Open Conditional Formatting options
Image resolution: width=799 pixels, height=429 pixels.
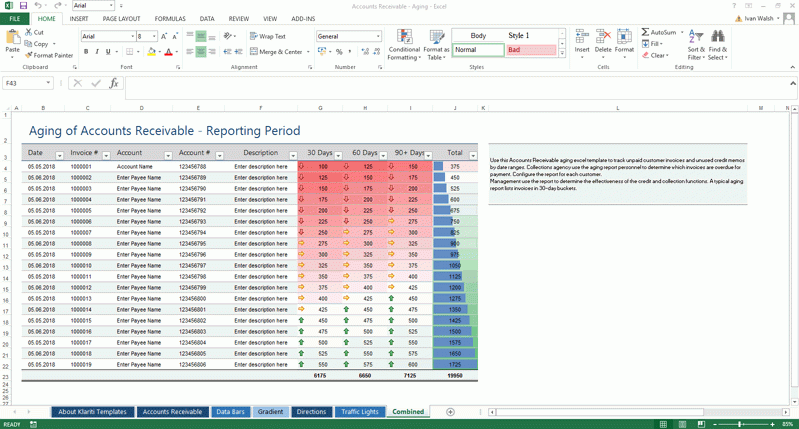[x=404, y=44]
